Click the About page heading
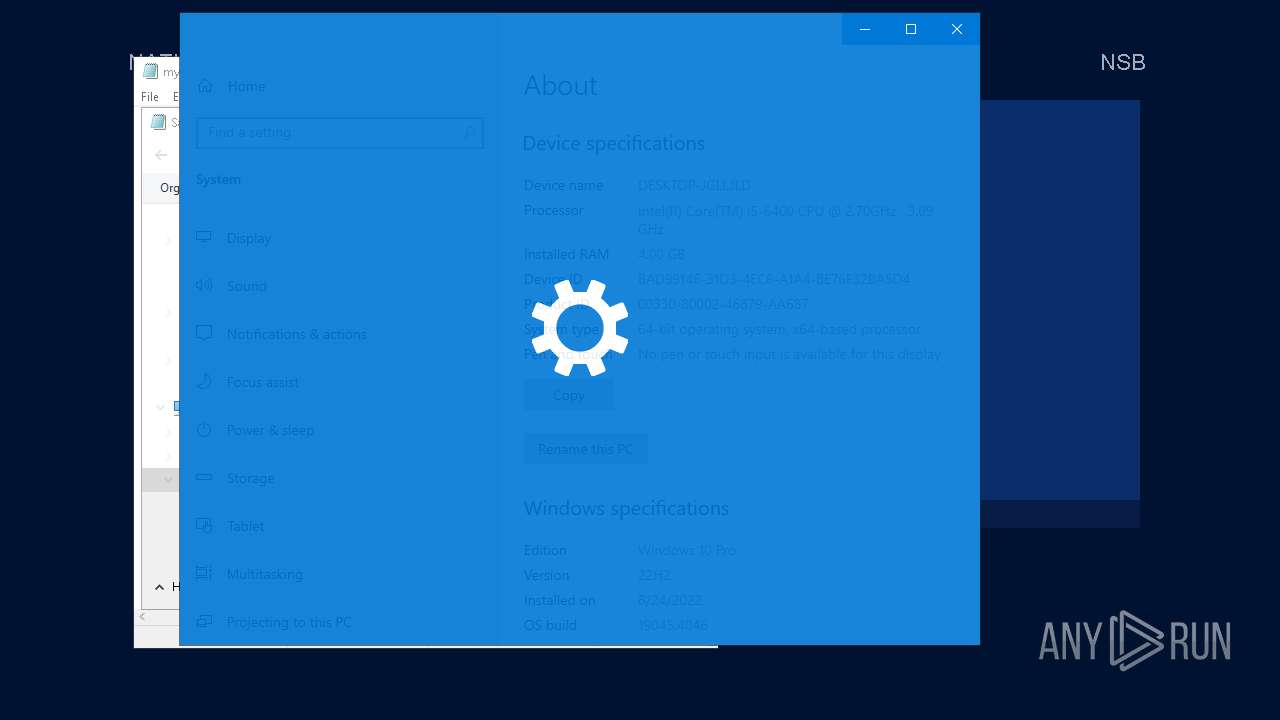 (560, 85)
